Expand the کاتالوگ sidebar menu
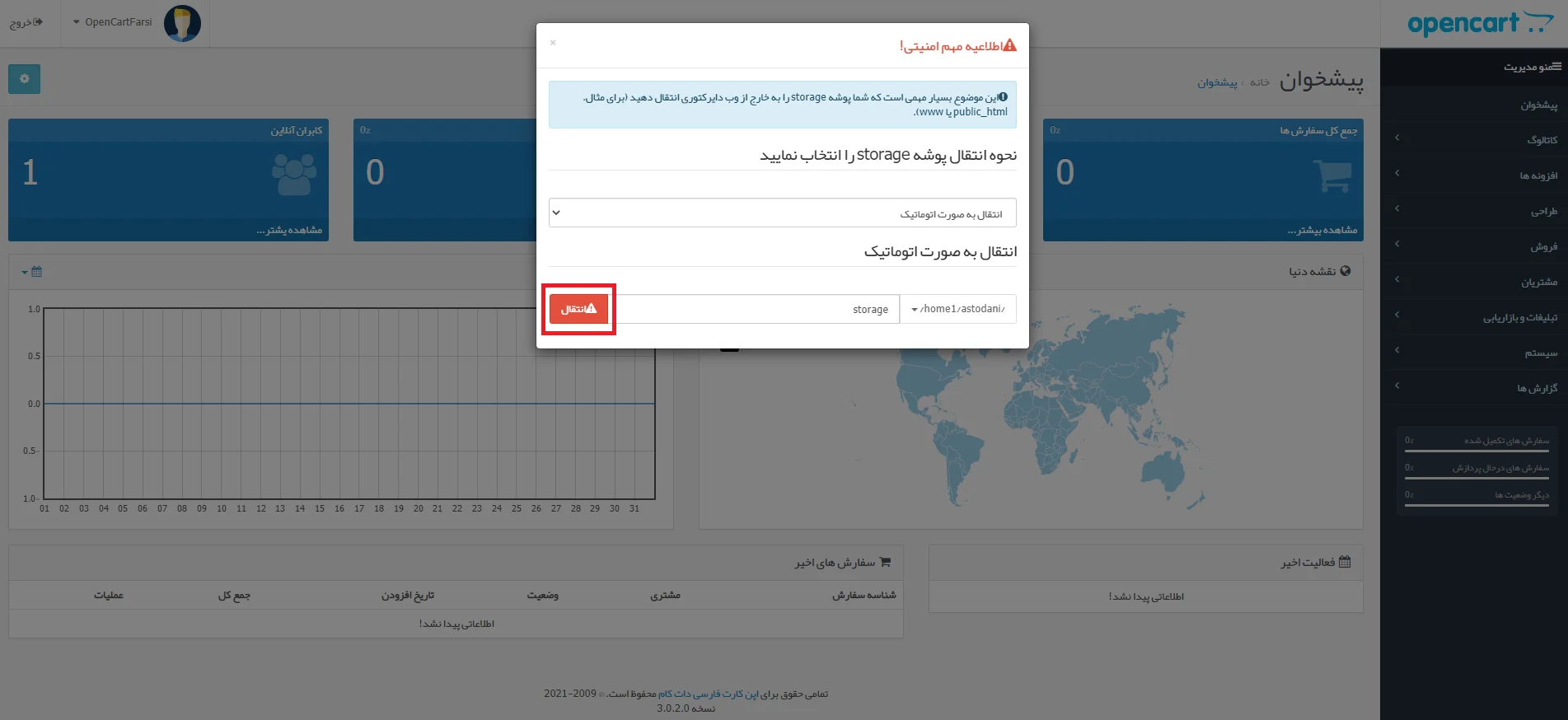The width and height of the screenshot is (1568, 720). point(1473,139)
